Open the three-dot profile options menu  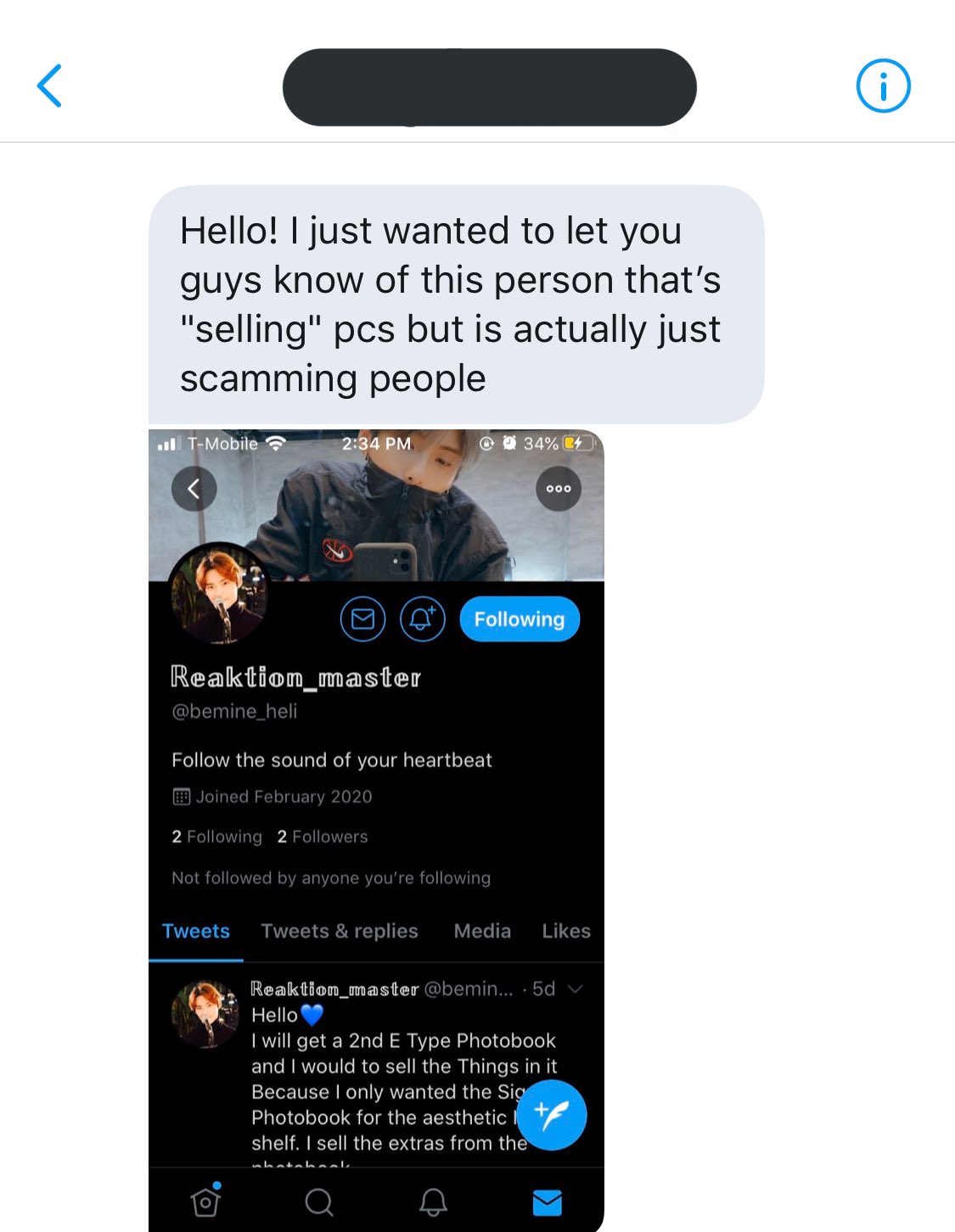click(559, 489)
